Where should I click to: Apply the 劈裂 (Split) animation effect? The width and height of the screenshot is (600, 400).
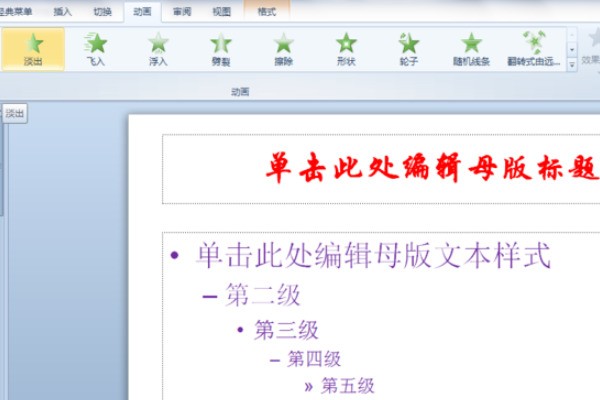coord(220,49)
